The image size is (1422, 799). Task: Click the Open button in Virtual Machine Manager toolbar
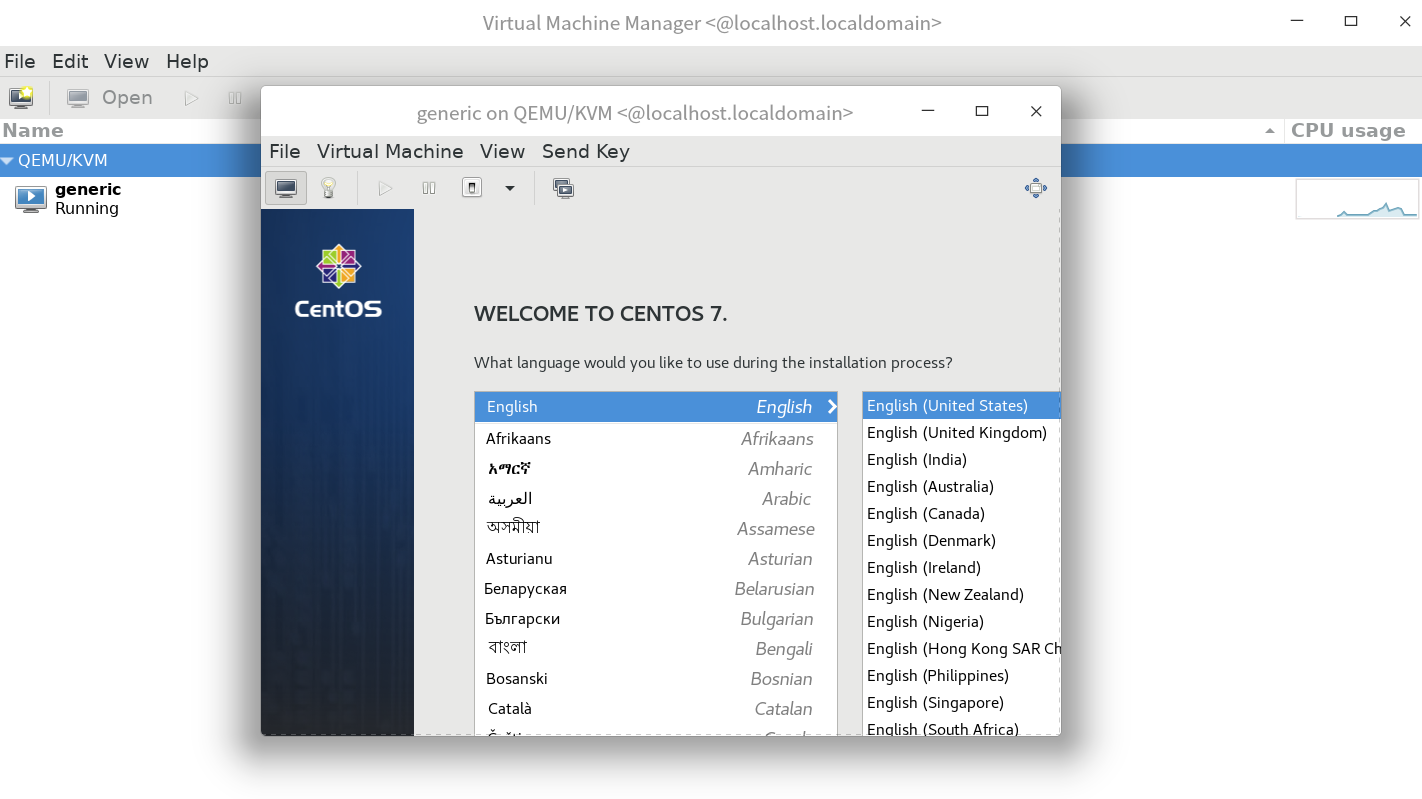point(110,97)
